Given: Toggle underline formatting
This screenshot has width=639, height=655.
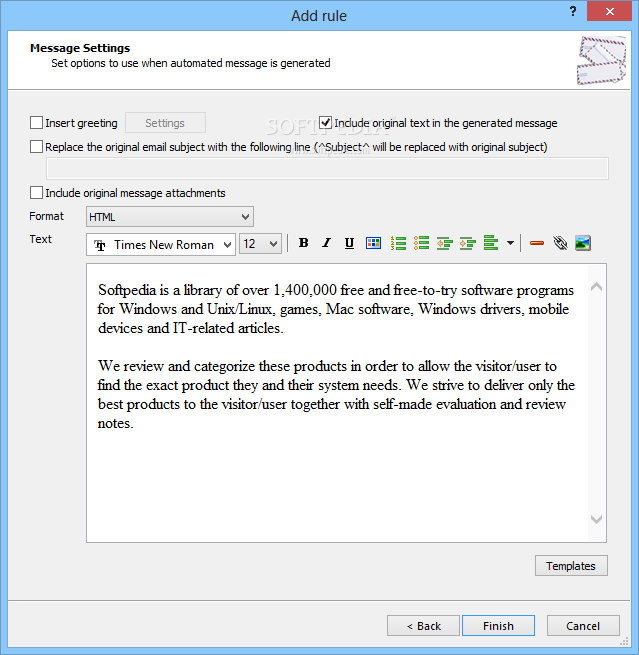Looking at the screenshot, I should (x=349, y=243).
